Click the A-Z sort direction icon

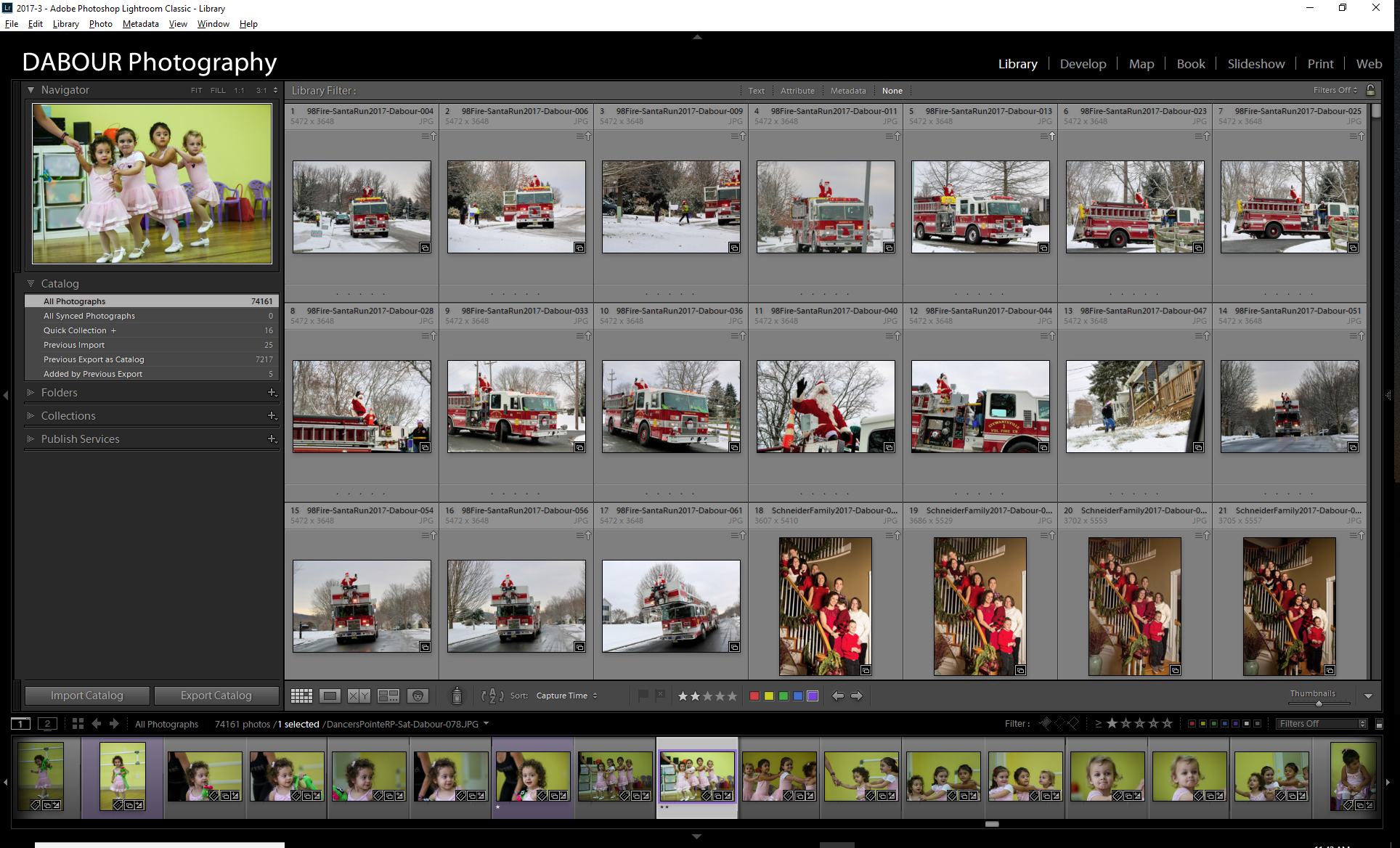(x=492, y=696)
